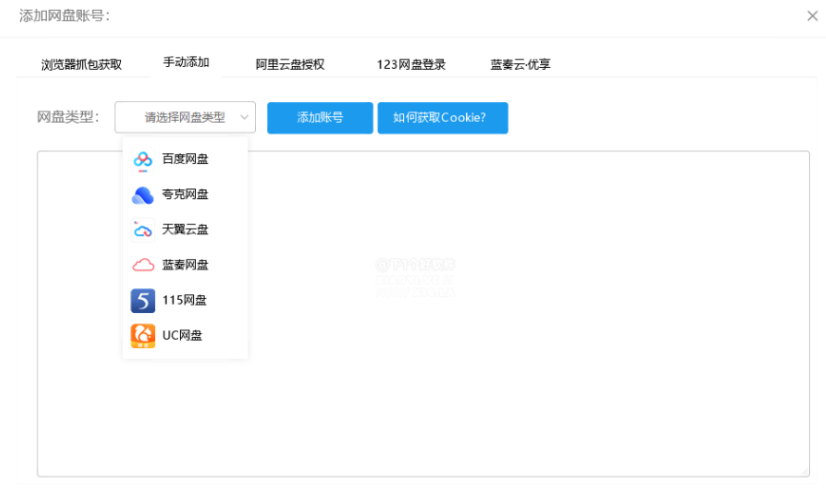
Task: Select the 百度网盘 icon in dropdown
Action: tap(143, 159)
